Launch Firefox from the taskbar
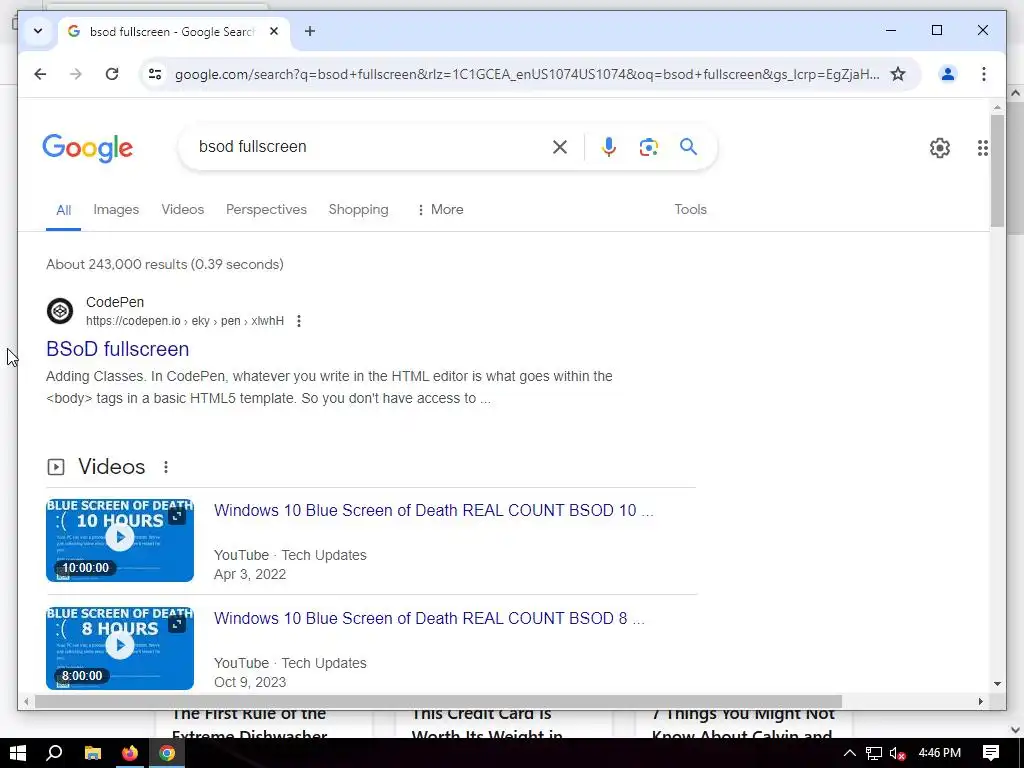Image resolution: width=1024 pixels, height=768 pixels. coord(130,753)
